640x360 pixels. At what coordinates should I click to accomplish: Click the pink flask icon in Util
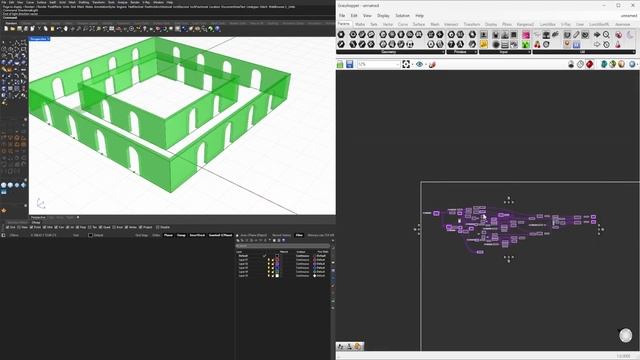(618, 44)
